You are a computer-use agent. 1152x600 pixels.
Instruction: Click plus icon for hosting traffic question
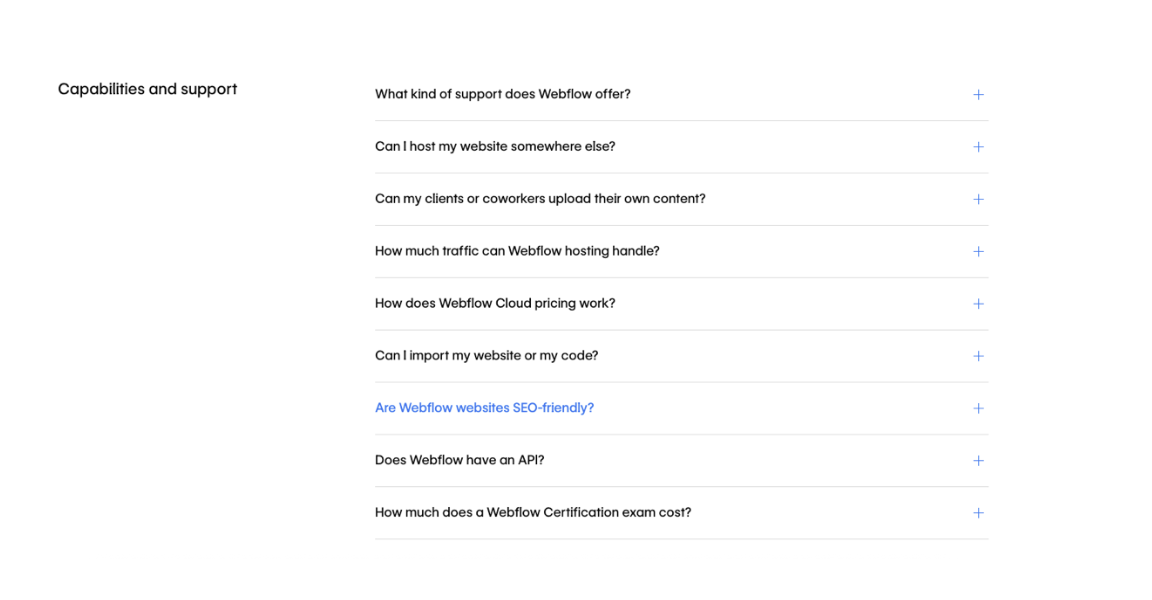(x=978, y=252)
